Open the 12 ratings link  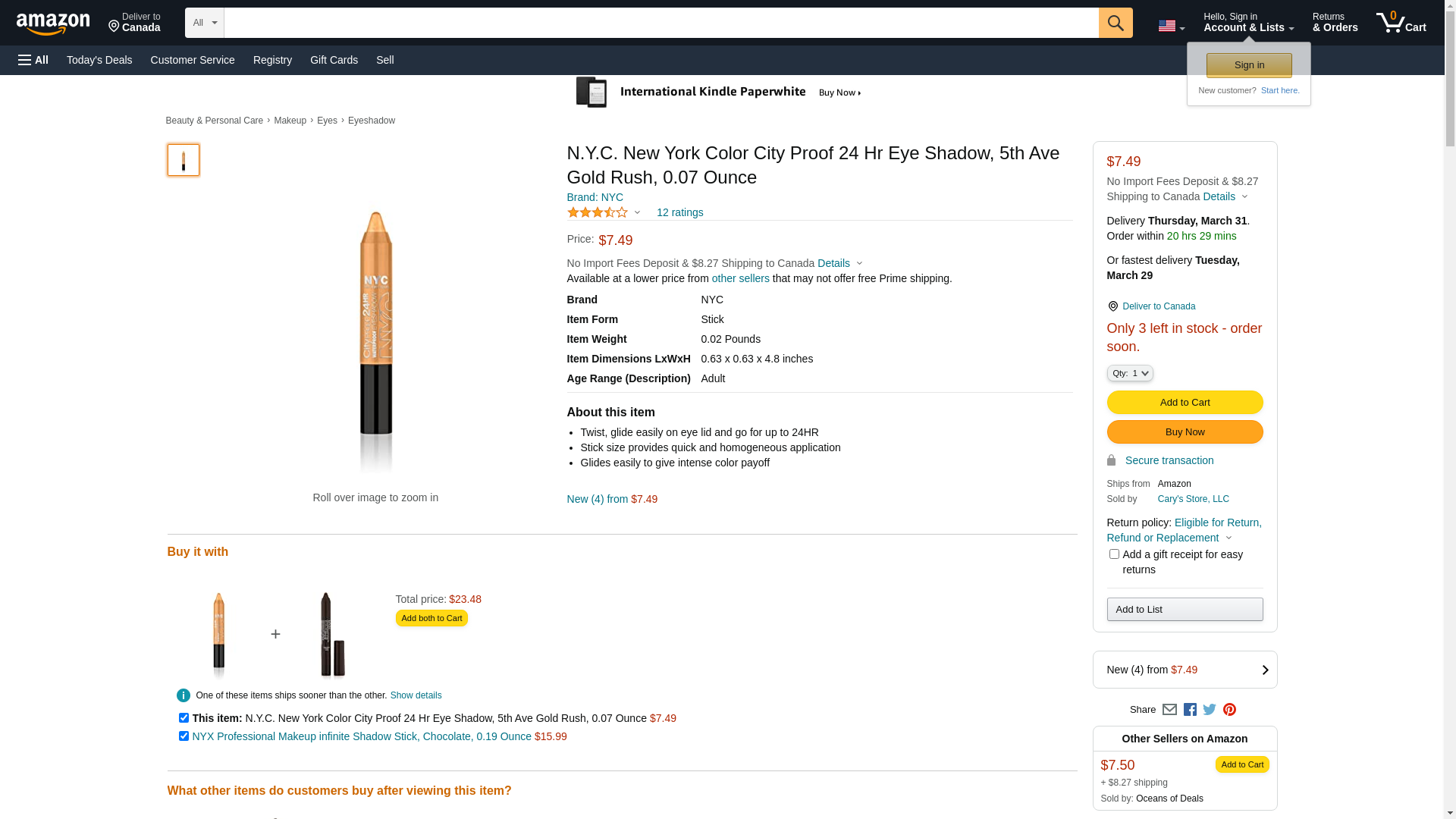point(679,212)
